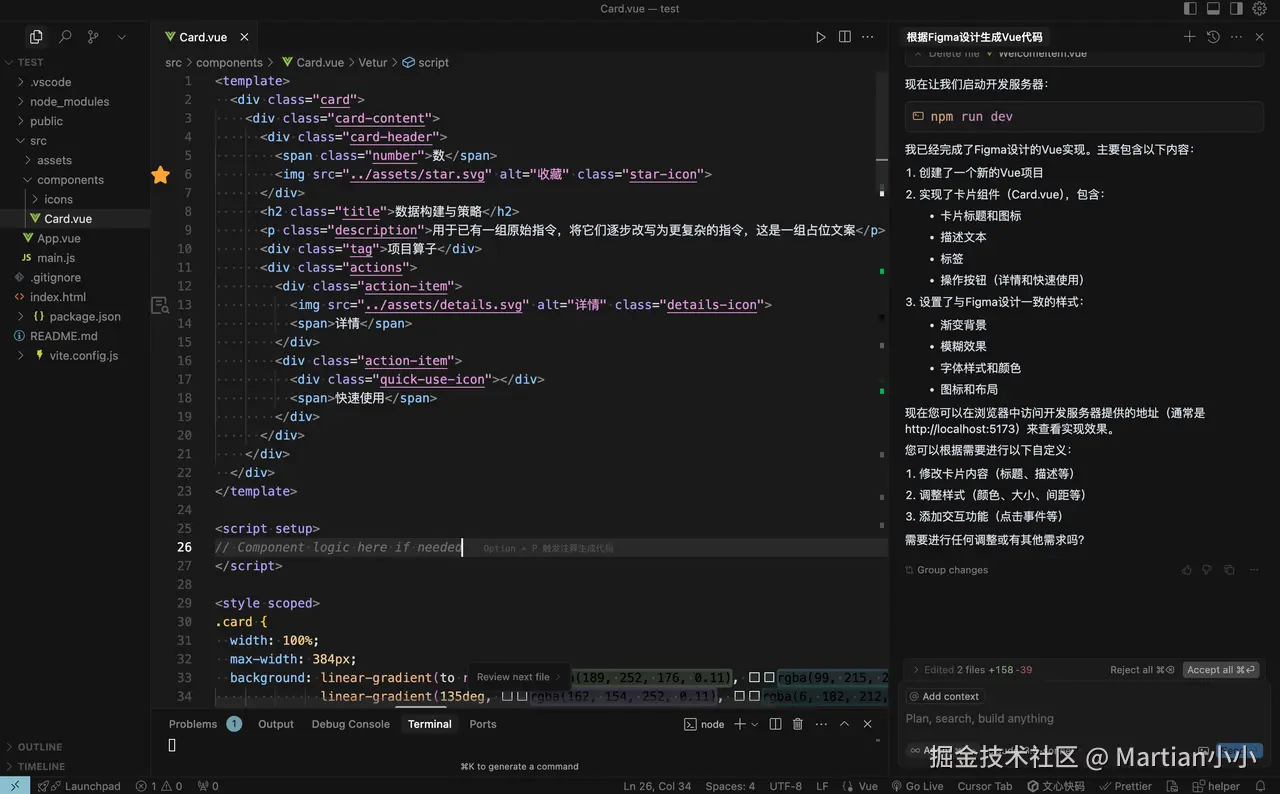Image resolution: width=1280 pixels, height=794 pixels.
Task: Split the terminal
Action: click(775, 724)
